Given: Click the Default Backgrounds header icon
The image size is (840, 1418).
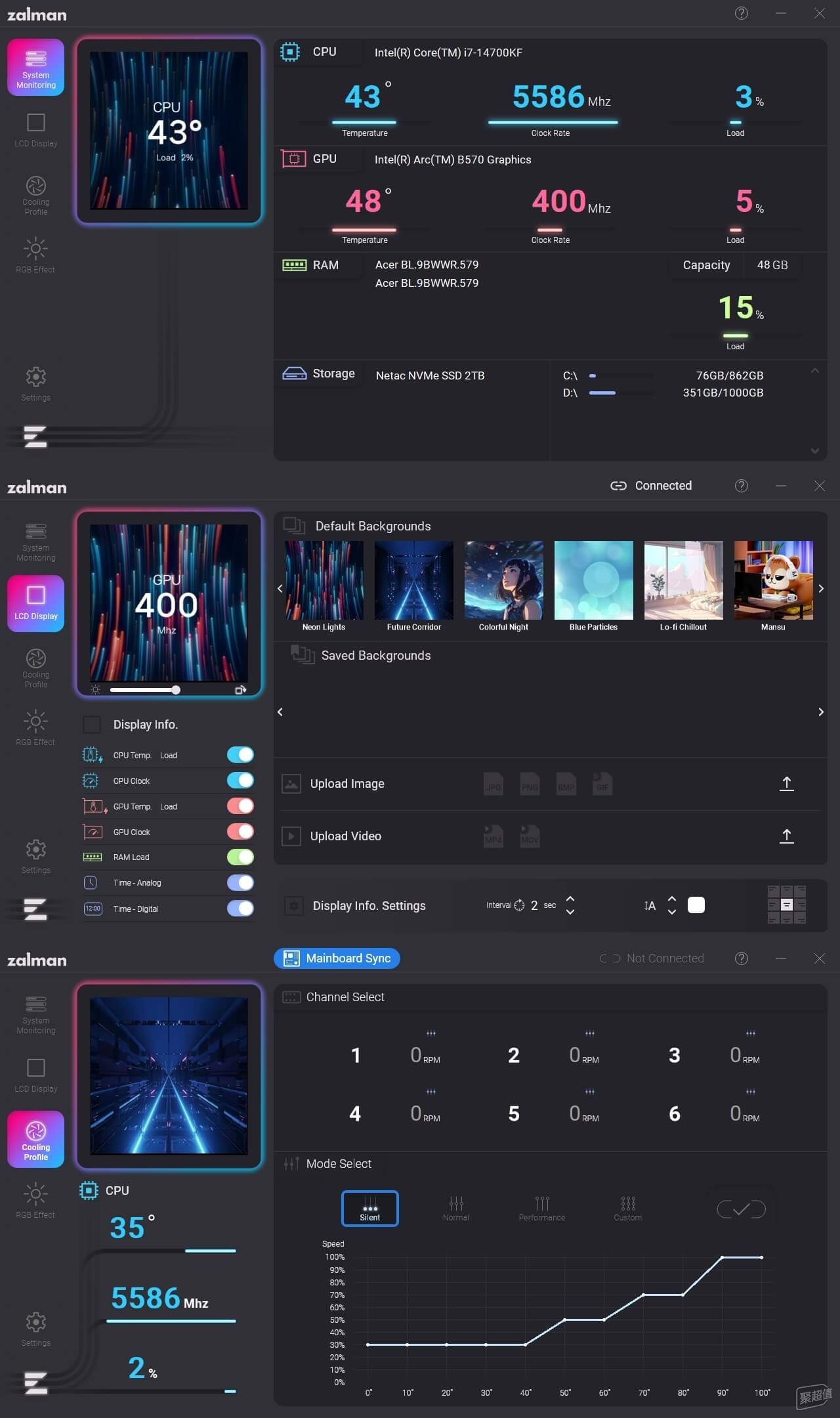Looking at the screenshot, I should point(294,525).
